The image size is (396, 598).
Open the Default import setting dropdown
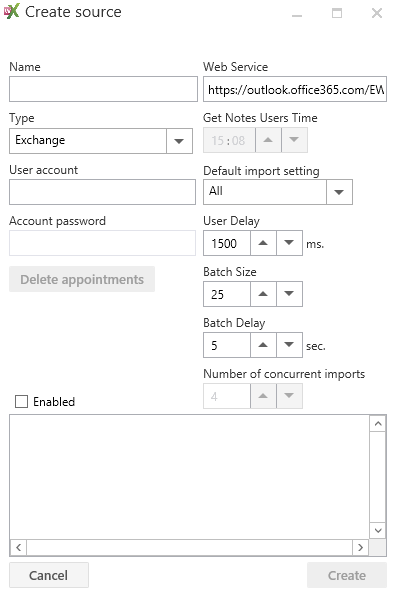[x=277, y=192]
